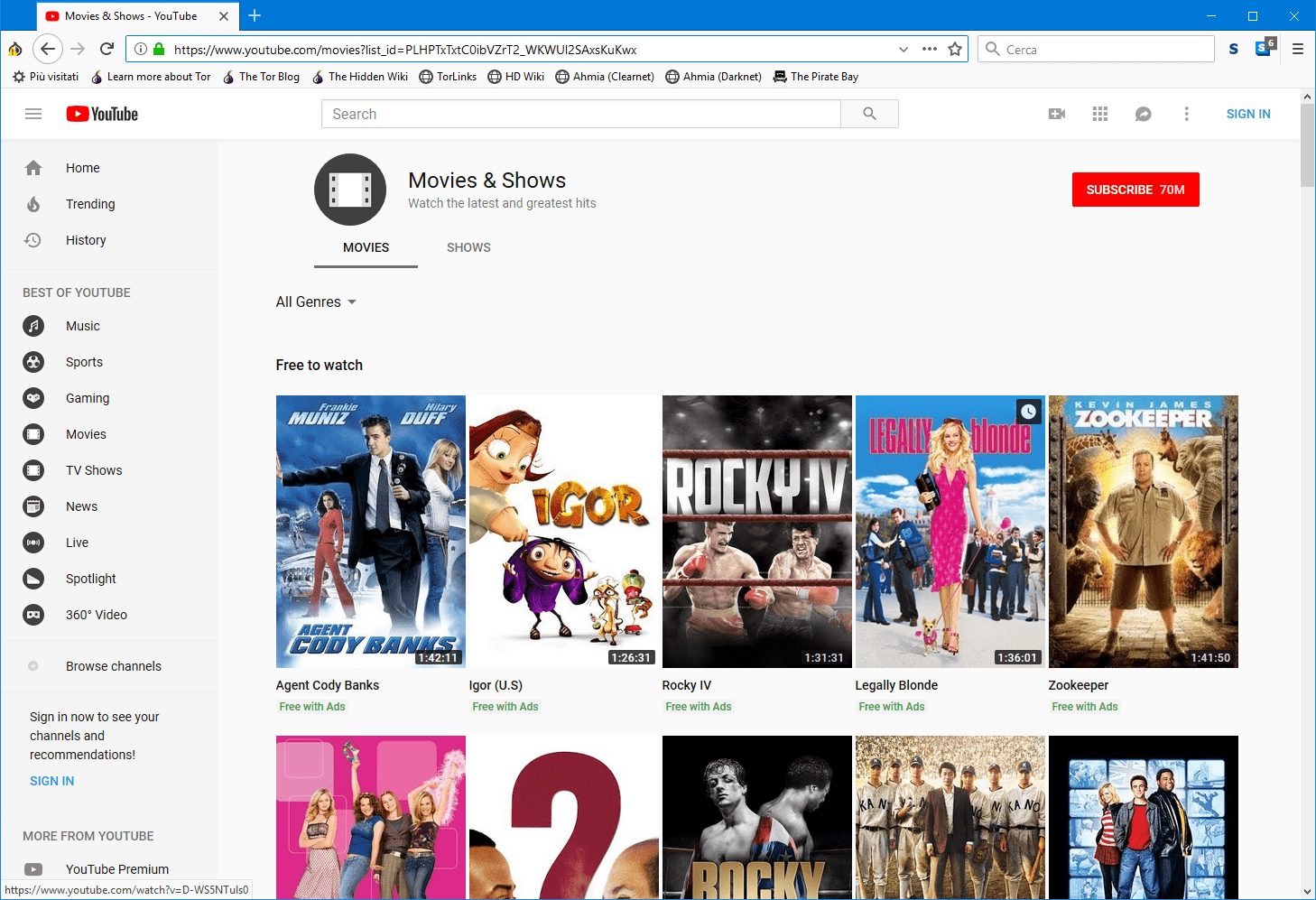Open the share arrow bubble icon in header
1316x900 pixels.
[x=1143, y=114]
